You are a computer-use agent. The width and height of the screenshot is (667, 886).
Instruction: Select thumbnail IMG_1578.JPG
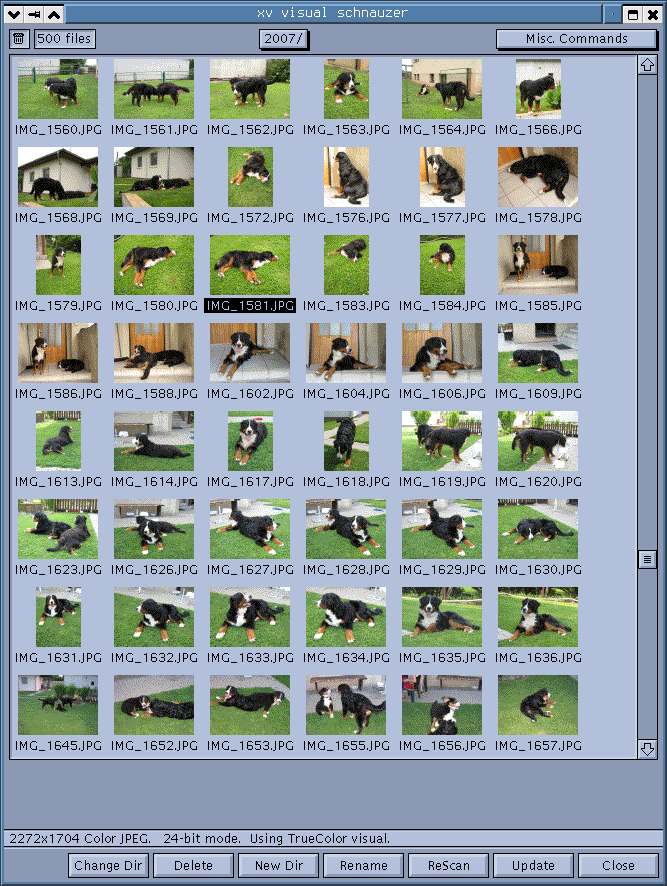(538, 177)
